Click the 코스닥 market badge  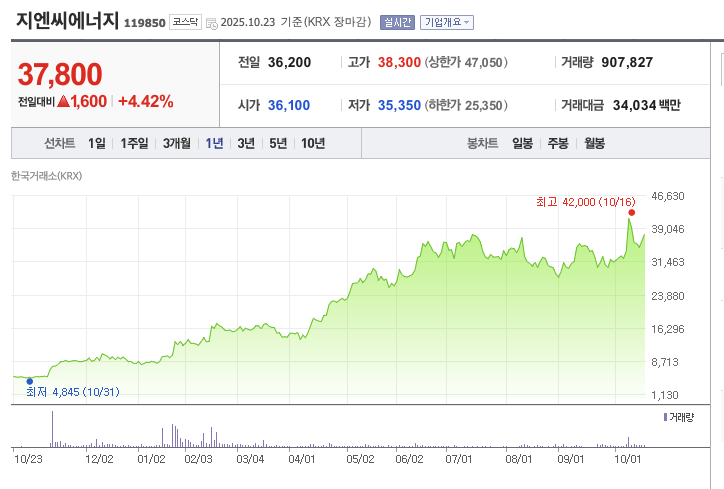pyautogui.click(x=184, y=22)
